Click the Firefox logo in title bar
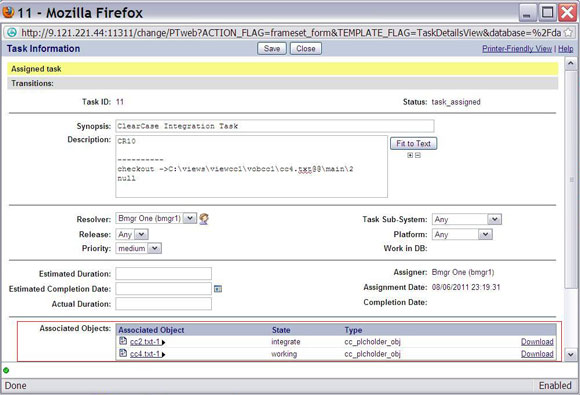Viewport: 580px width, 395px height. [8, 12]
